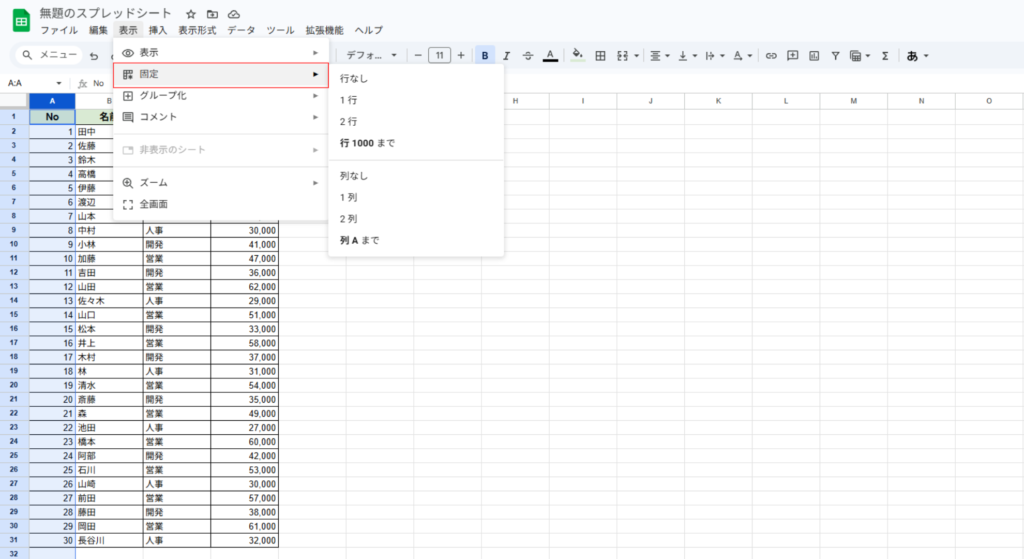Open the name box dropdown arrow
The image size is (1024, 559).
(x=59, y=84)
